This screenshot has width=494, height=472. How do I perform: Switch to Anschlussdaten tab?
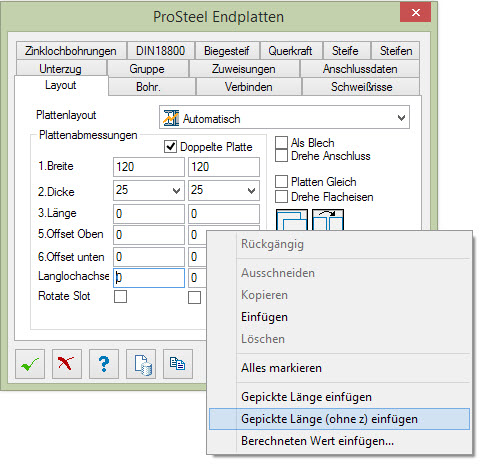[360, 69]
